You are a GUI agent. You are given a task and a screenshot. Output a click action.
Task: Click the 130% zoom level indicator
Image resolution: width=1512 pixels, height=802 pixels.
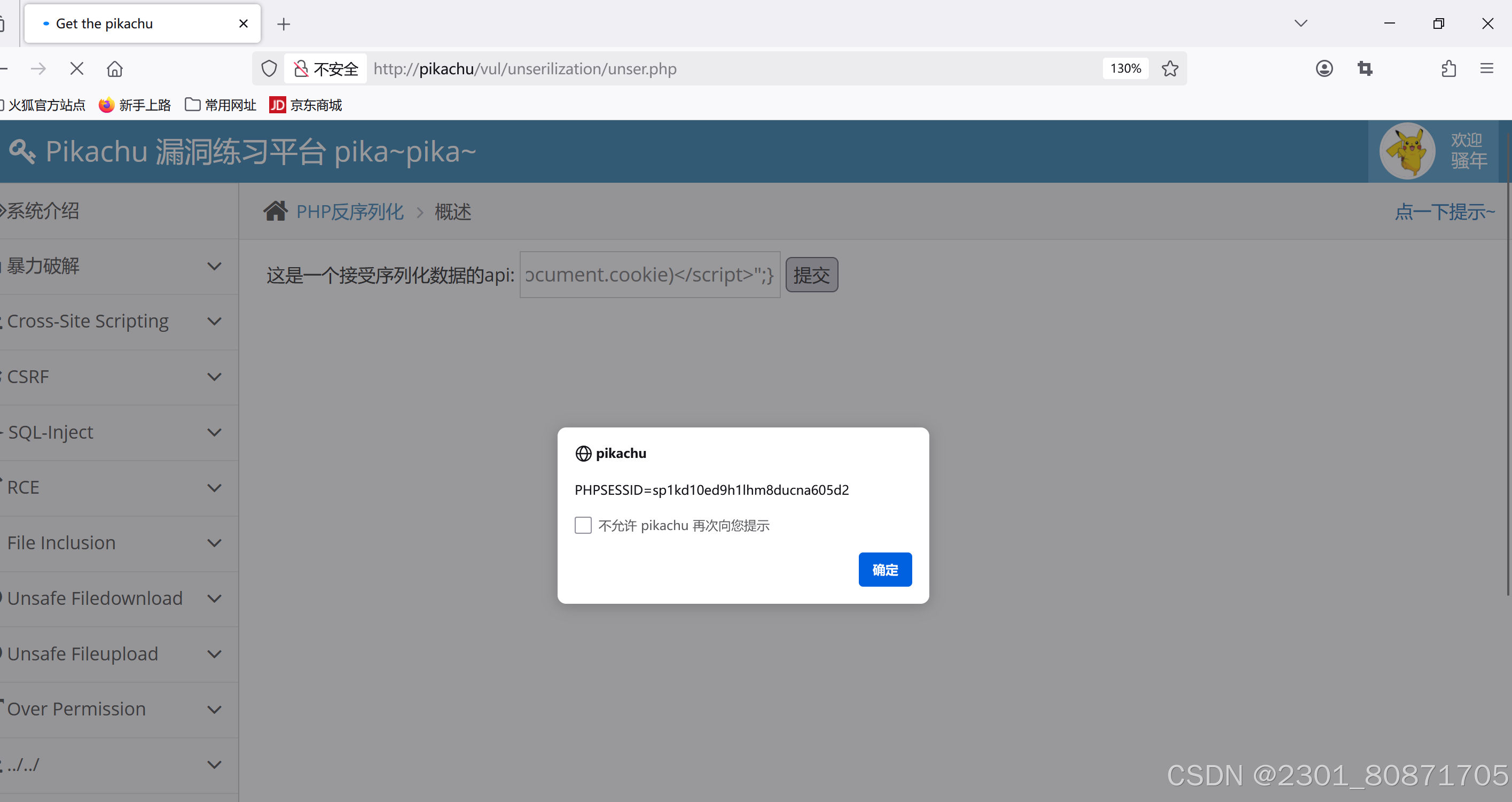coord(1125,69)
